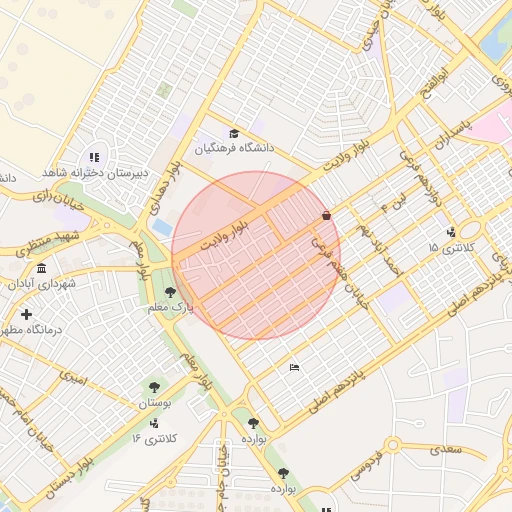Open the police icon for کلانتری ۱۶
Image resolution: width=512 pixels, height=512 pixels.
pos(154,424)
